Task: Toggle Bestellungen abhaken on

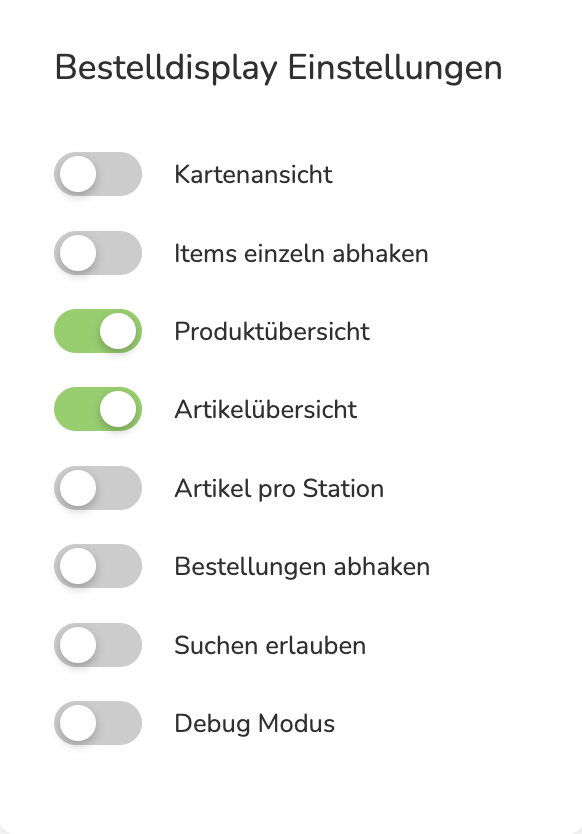Action: [98, 566]
